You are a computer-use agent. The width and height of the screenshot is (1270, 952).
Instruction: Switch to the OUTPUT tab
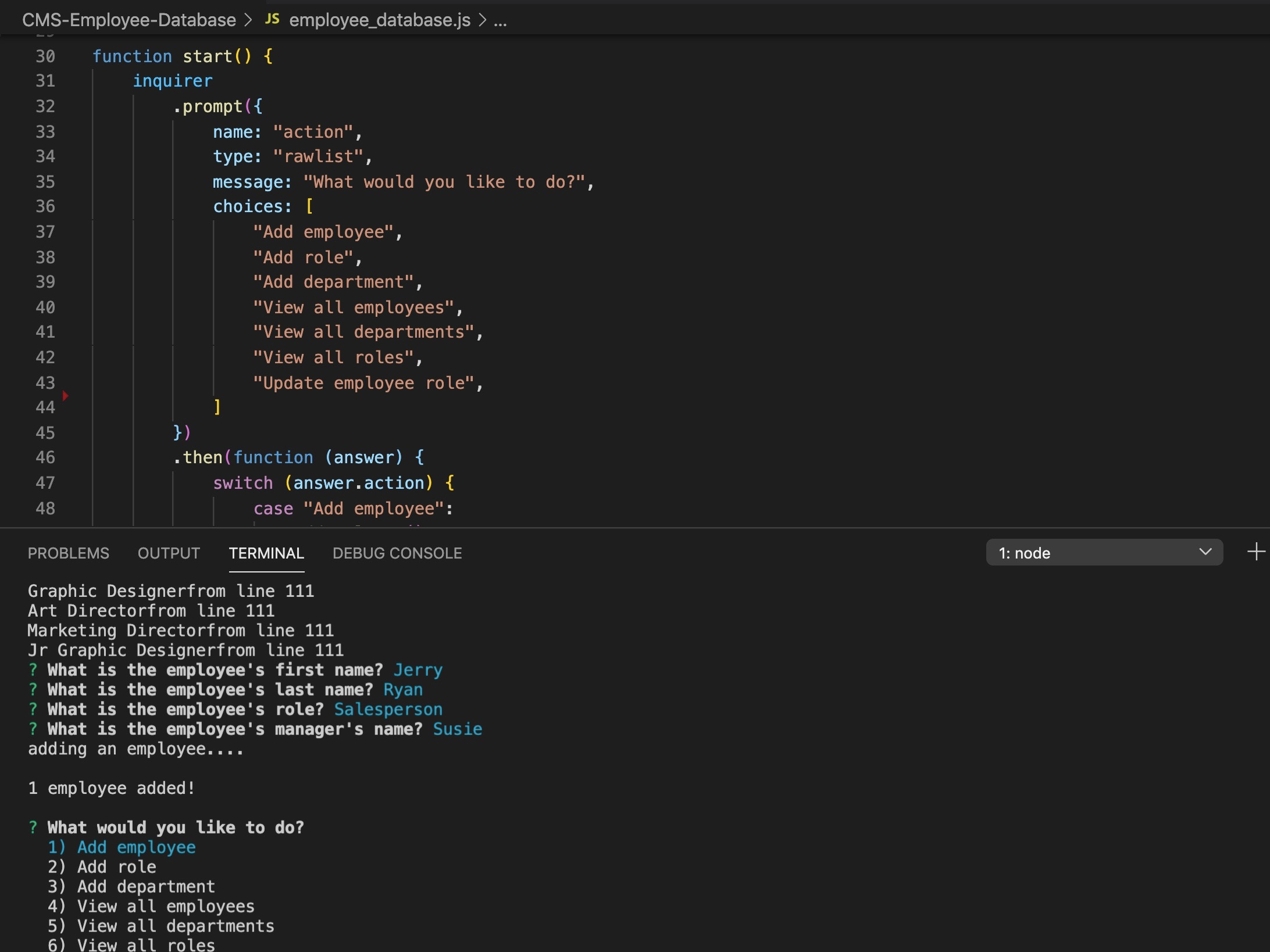pyautogui.click(x=169, y=553)
